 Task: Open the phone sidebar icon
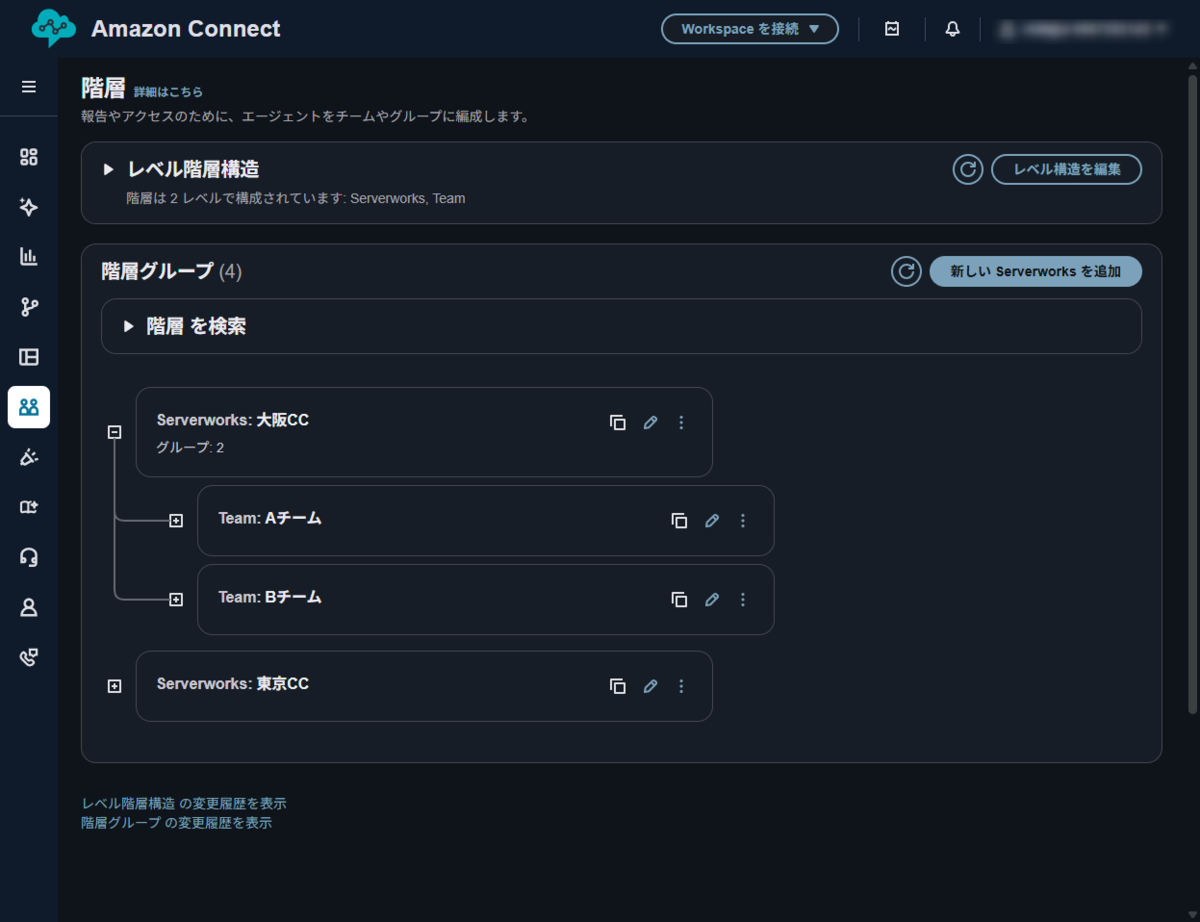tap(29, 657)
